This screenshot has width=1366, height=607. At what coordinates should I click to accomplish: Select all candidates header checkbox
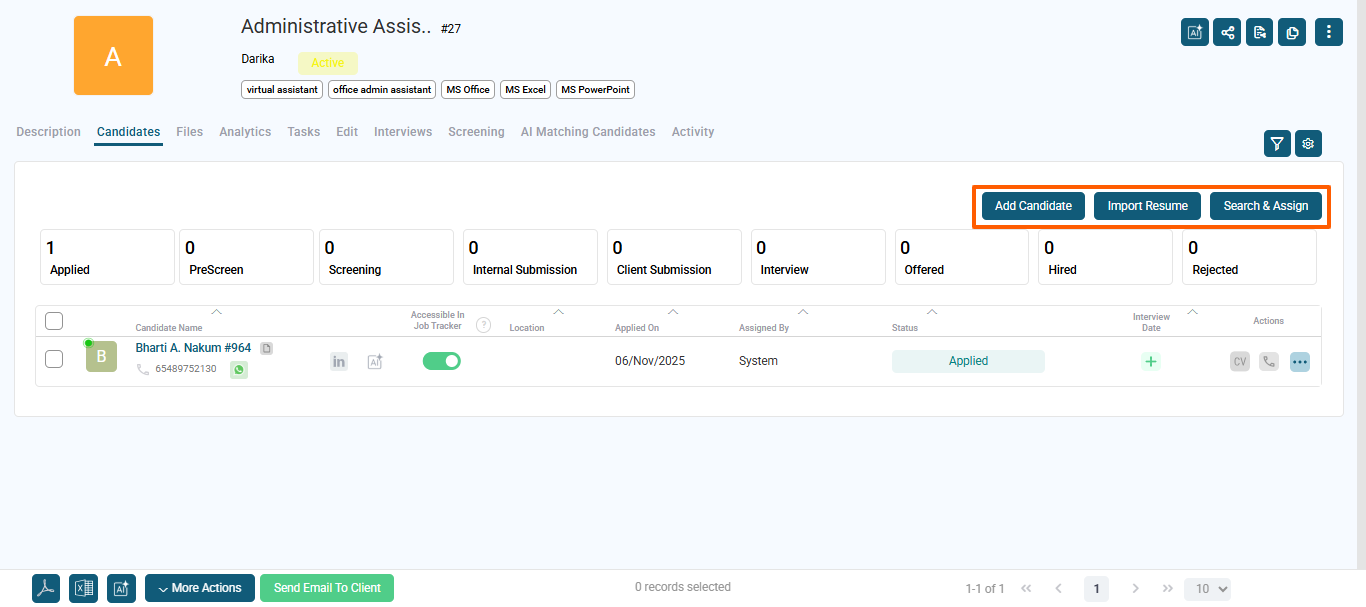(54, 321)
